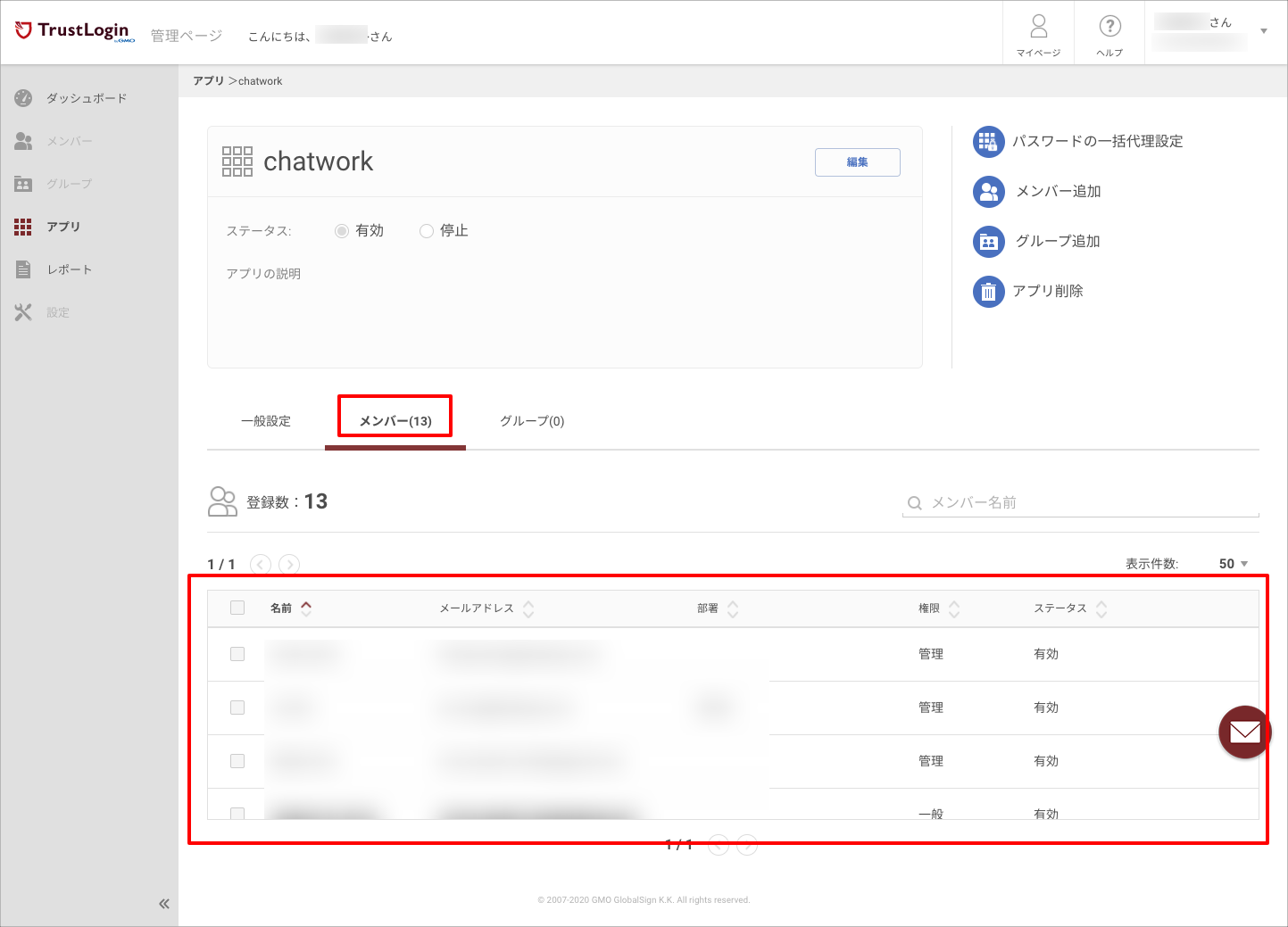Open My Page user icon
Screen dimensions: 1288x927
tap(1039, 26)
